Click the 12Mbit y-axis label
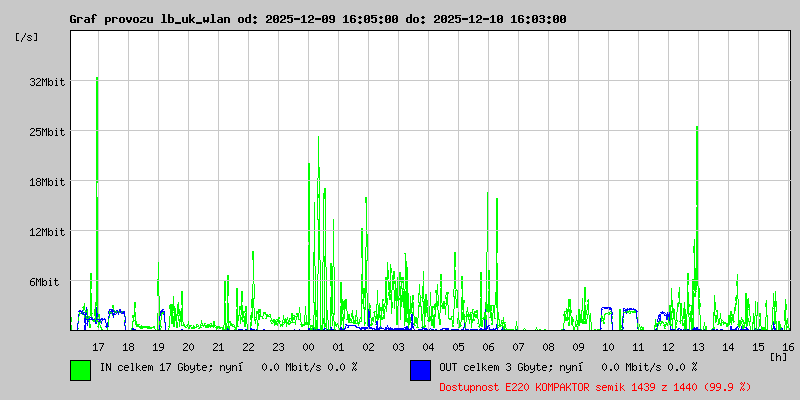Image resolution: width=800 pixels, height=400 pixels. pos(47,232)
